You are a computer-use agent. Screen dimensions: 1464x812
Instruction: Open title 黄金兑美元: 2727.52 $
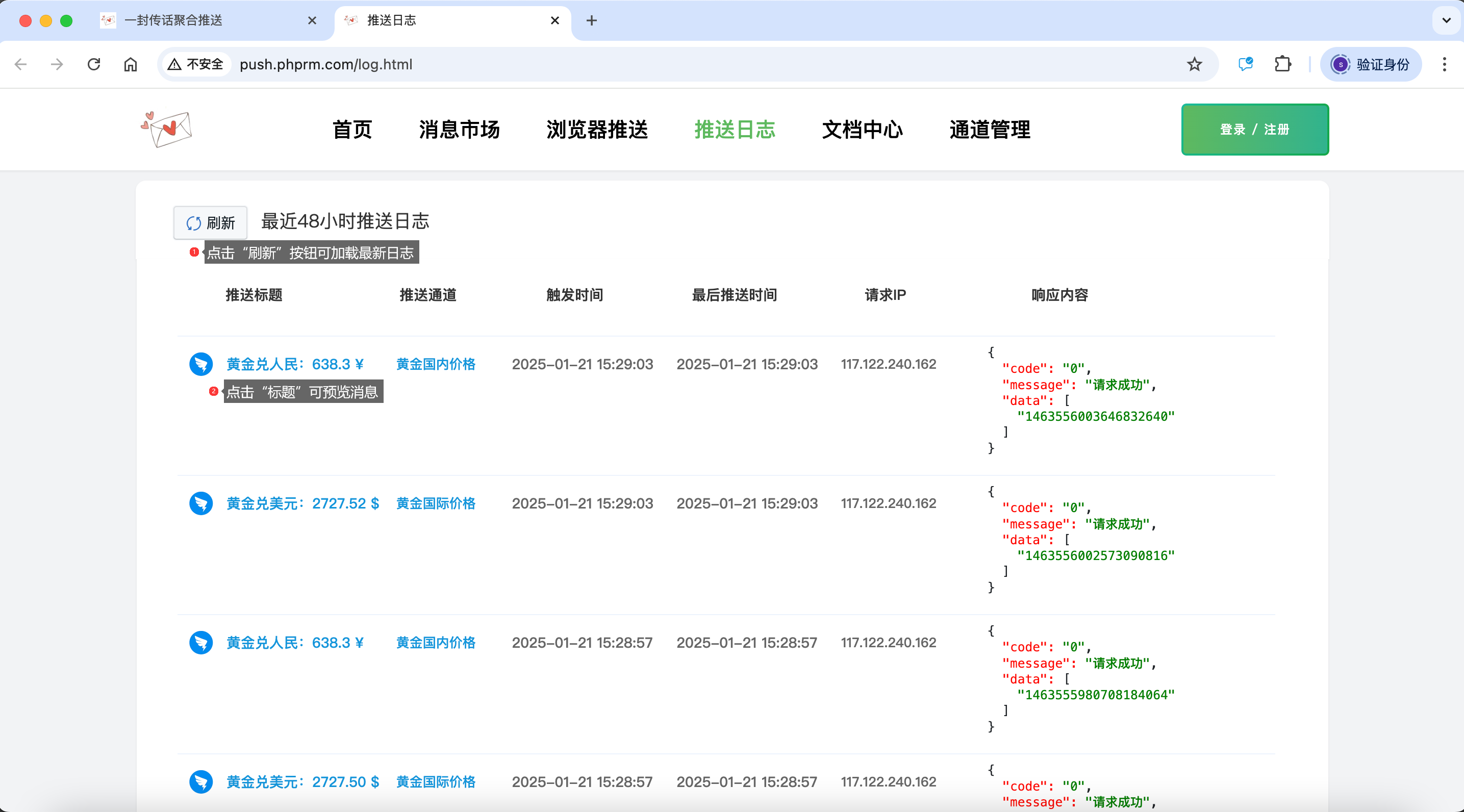303,503
